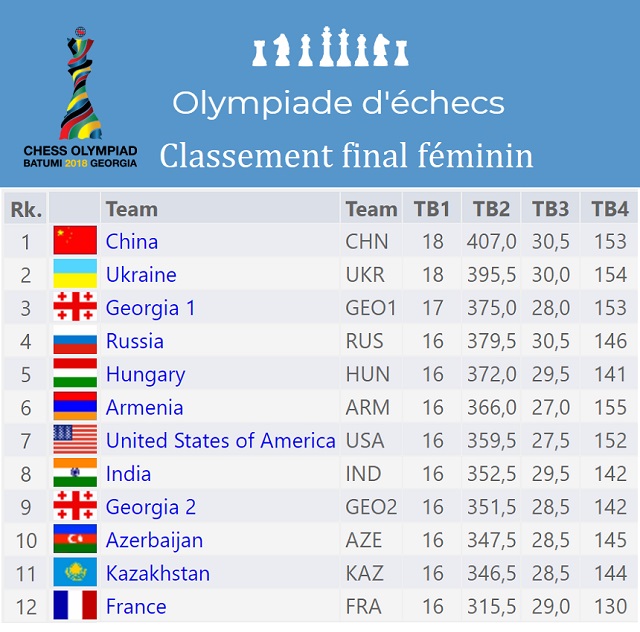Open the United States of America link

(x=221, y=440)
